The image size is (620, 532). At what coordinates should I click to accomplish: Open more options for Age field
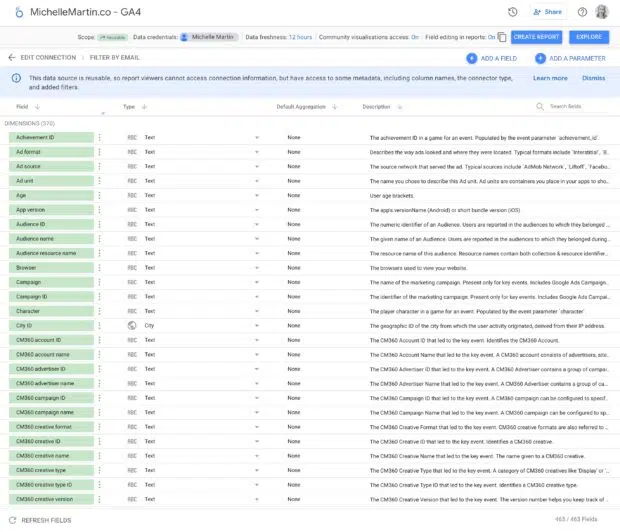tap(99, 195)
